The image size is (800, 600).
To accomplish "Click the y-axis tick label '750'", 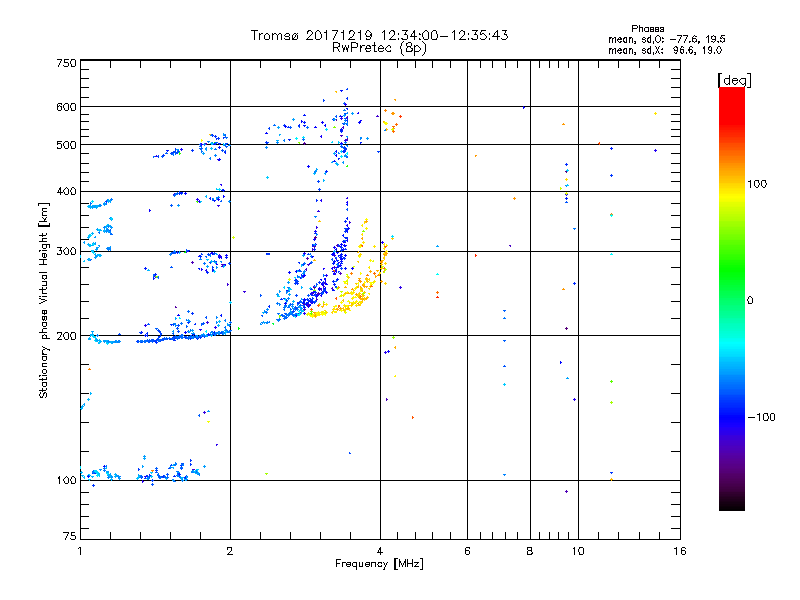I will 66,63.
